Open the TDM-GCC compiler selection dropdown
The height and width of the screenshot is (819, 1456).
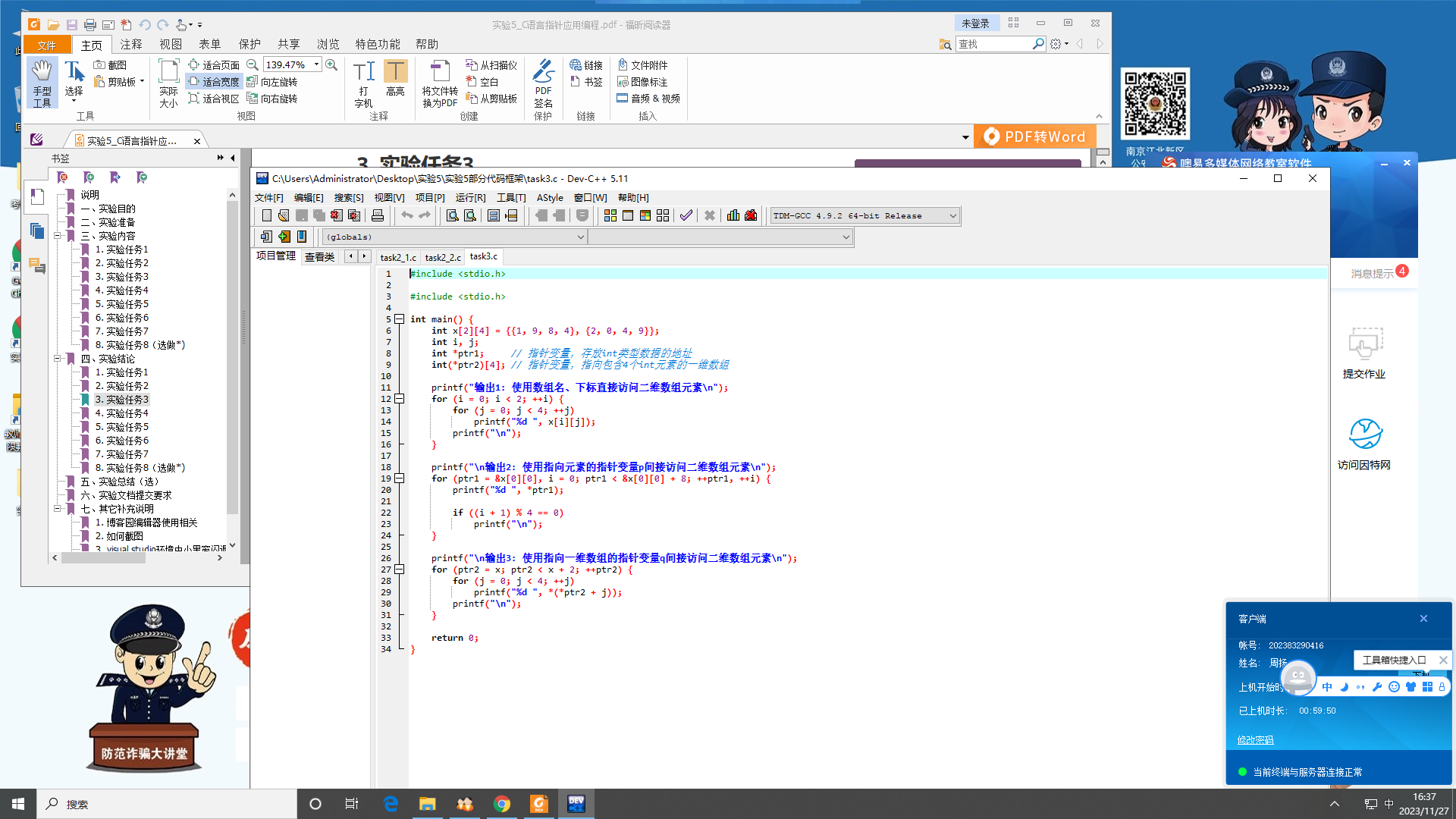(952, 216)
